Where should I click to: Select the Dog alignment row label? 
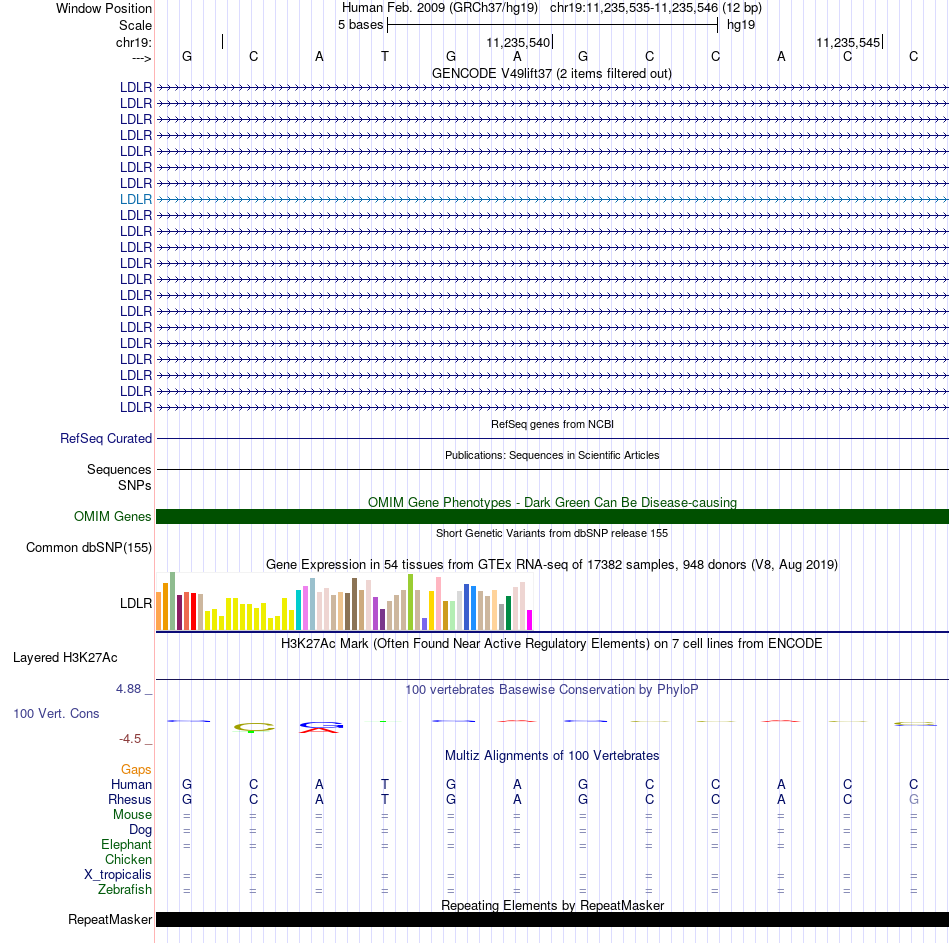tap(141, 830)
